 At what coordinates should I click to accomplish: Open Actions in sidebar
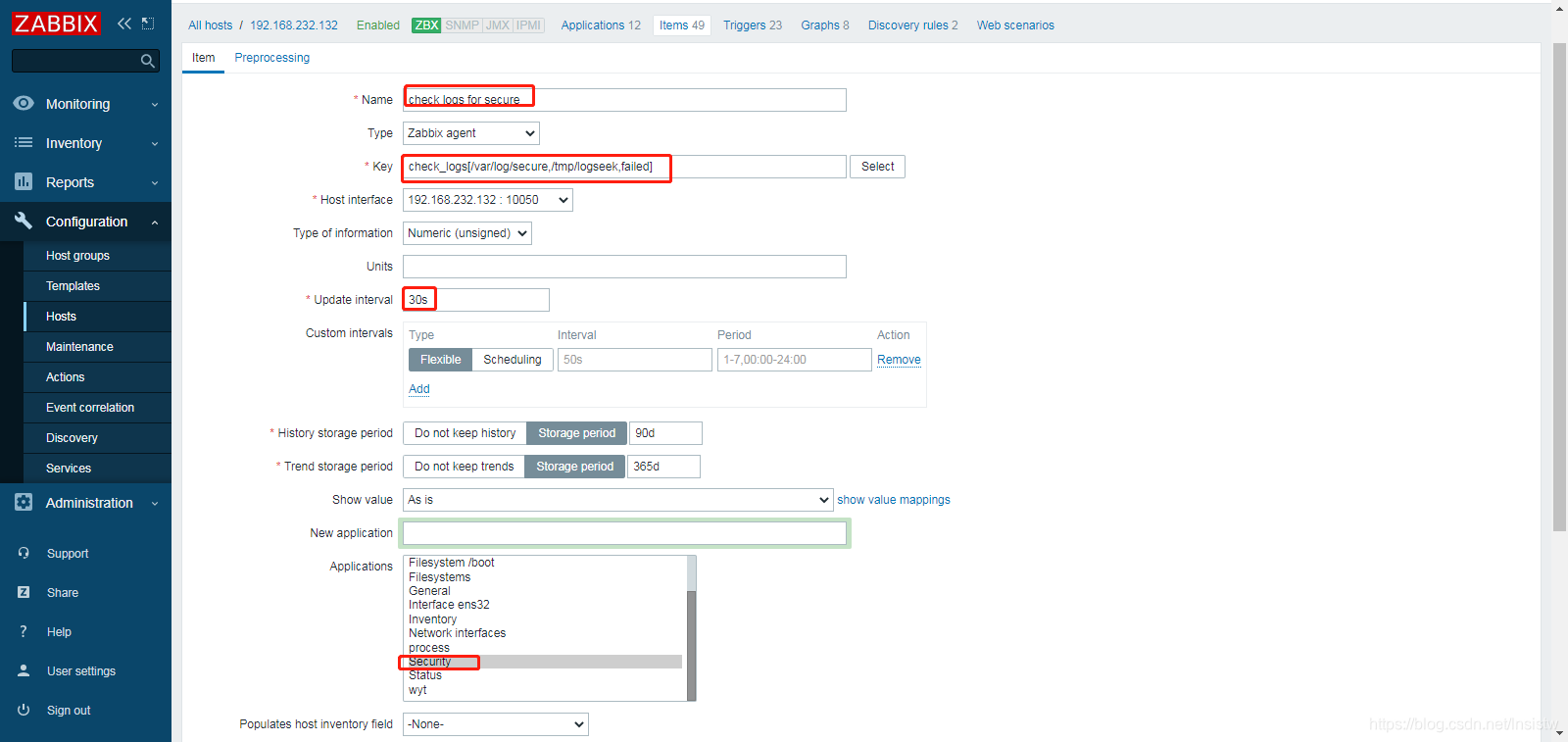click(65, 377)
